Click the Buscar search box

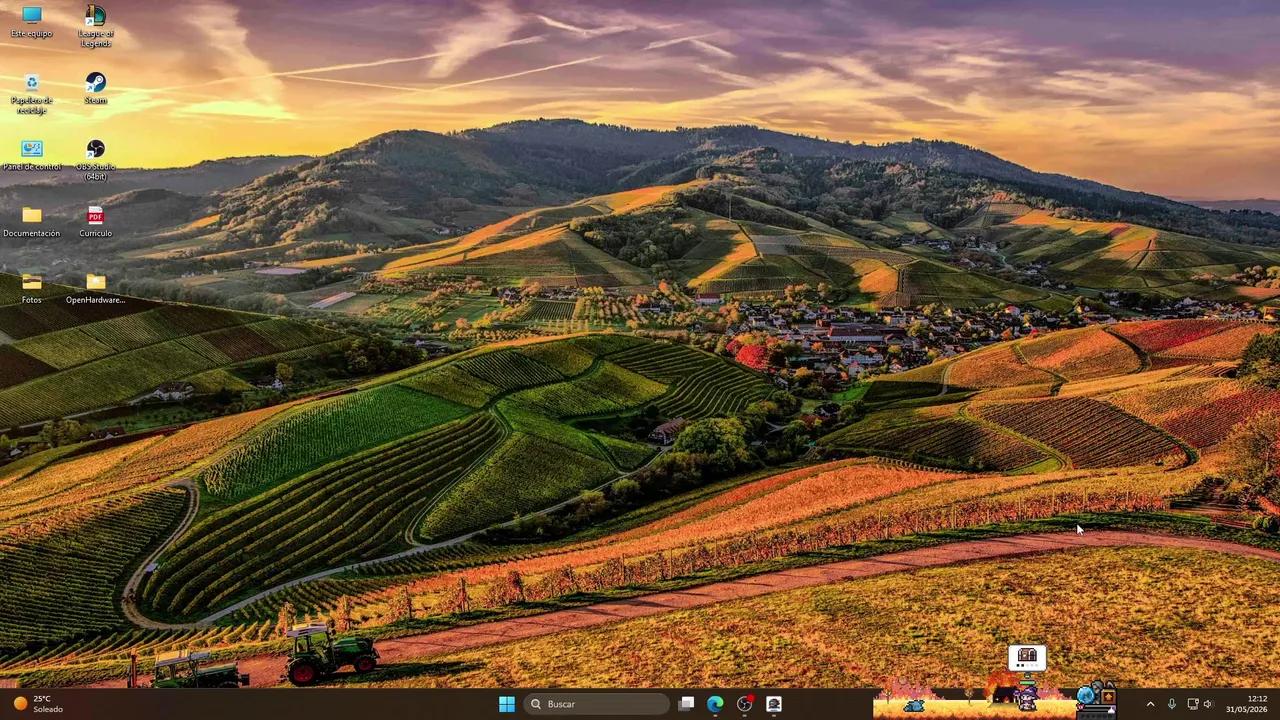597,704
